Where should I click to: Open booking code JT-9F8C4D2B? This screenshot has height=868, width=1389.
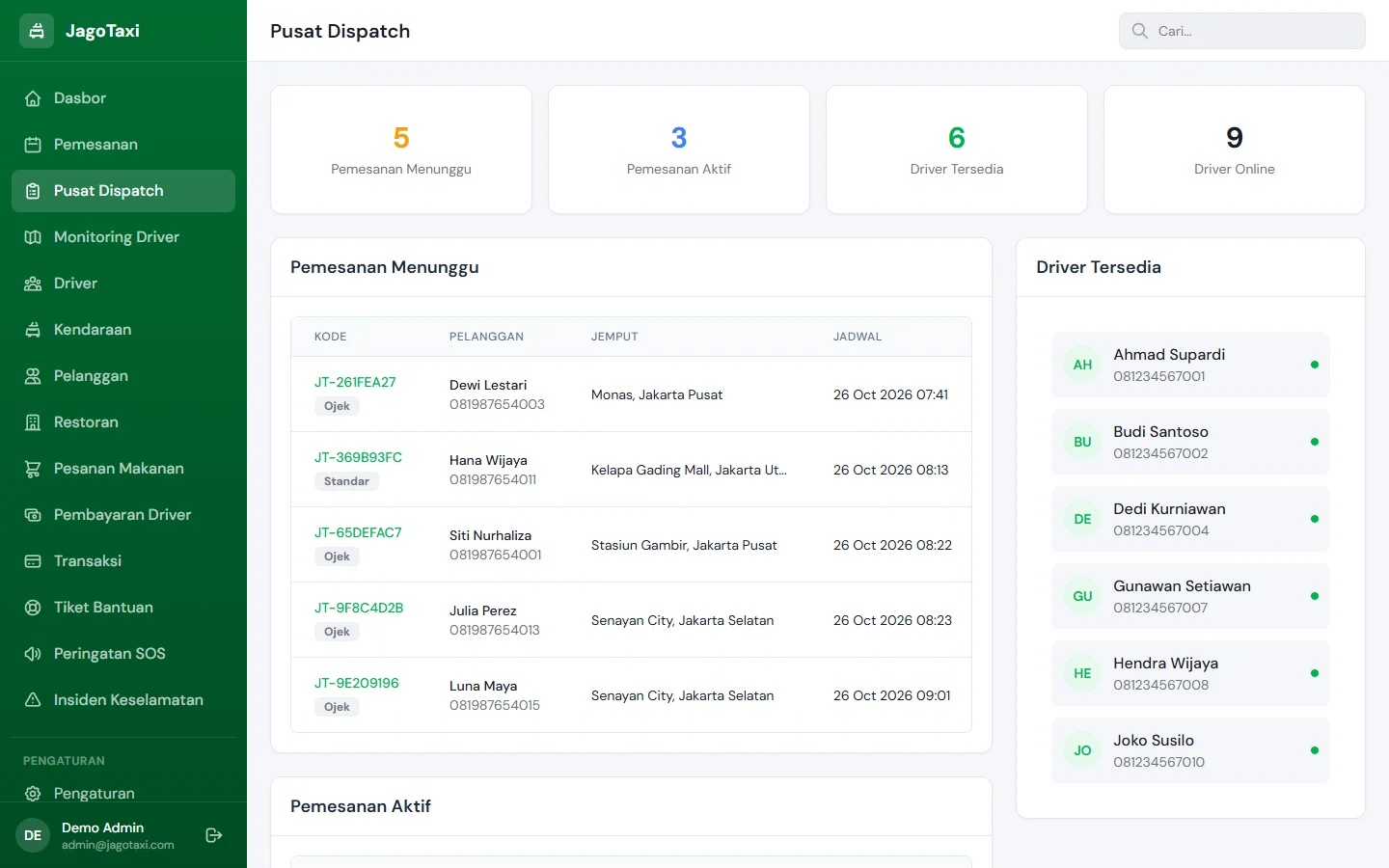click(359, 608)
